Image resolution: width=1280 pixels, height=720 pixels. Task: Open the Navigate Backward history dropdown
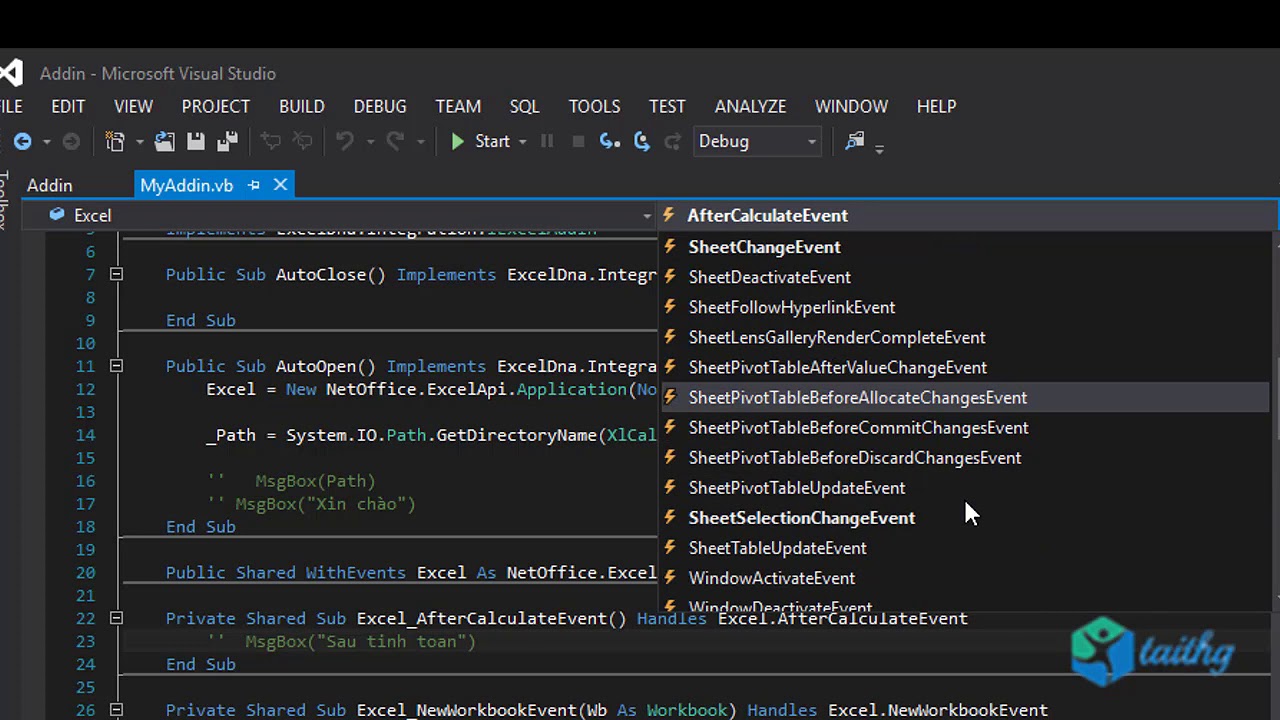[x=46, y=142]
